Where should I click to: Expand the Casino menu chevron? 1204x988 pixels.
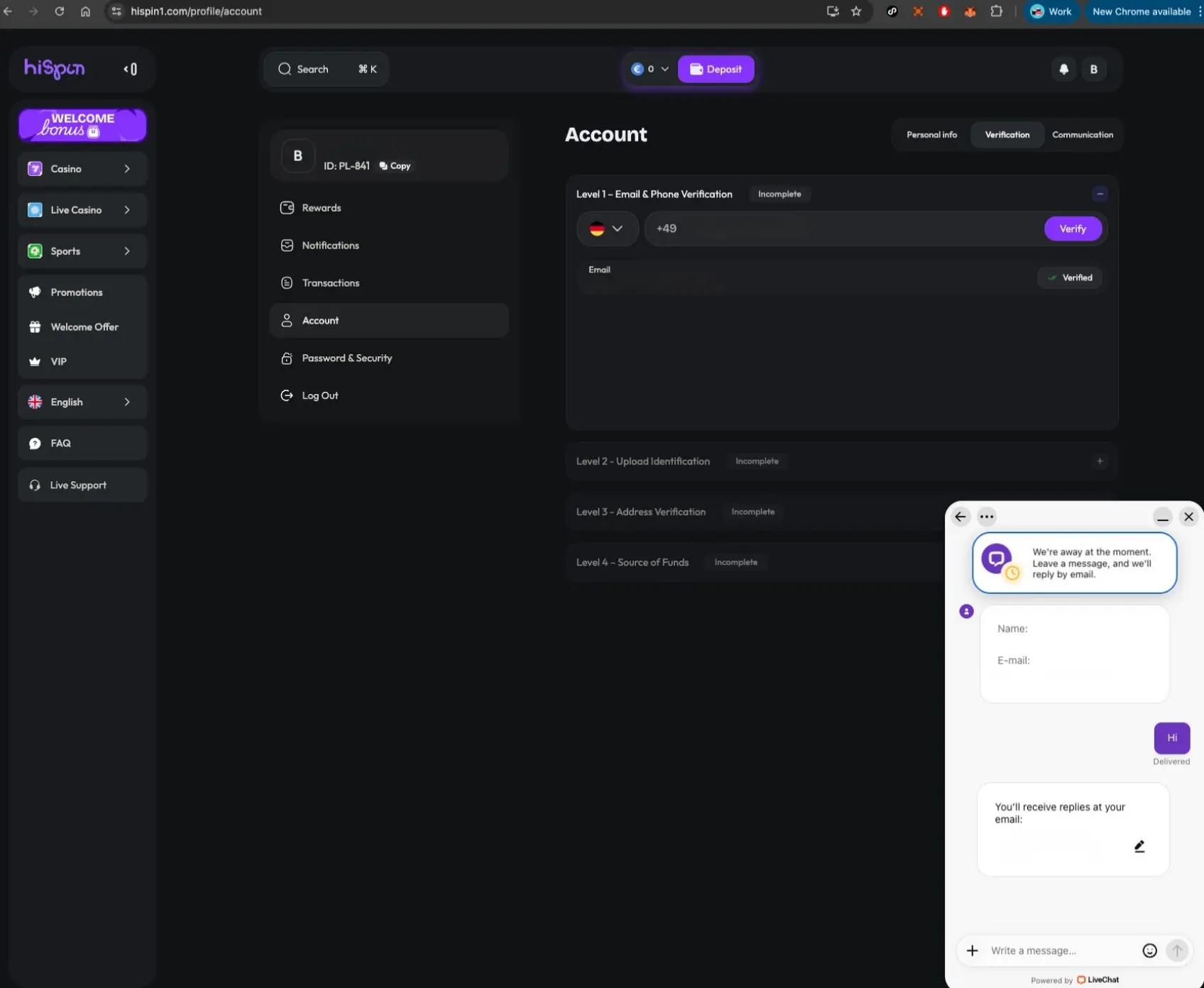pos(127,169)
